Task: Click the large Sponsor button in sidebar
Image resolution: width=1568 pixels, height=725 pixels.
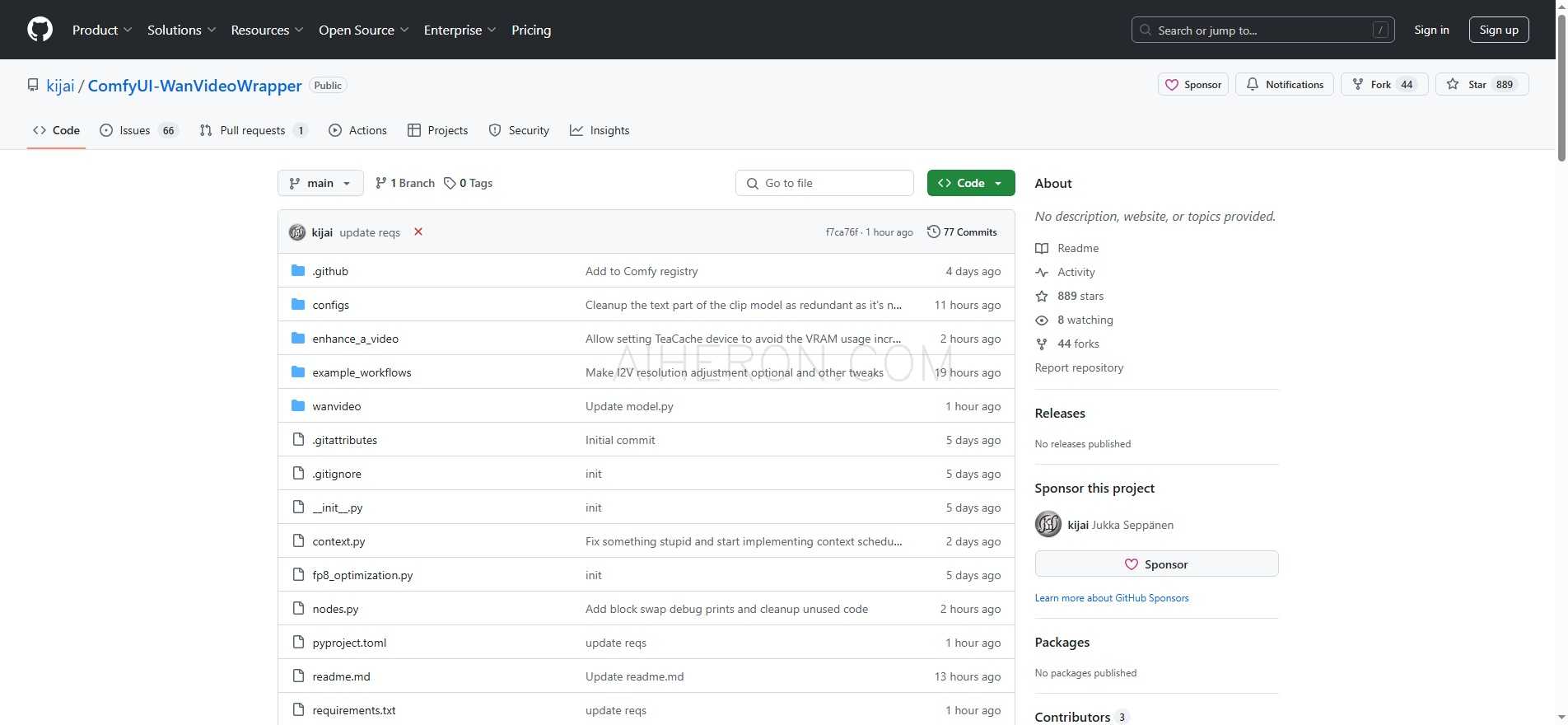Action: 1156,564
